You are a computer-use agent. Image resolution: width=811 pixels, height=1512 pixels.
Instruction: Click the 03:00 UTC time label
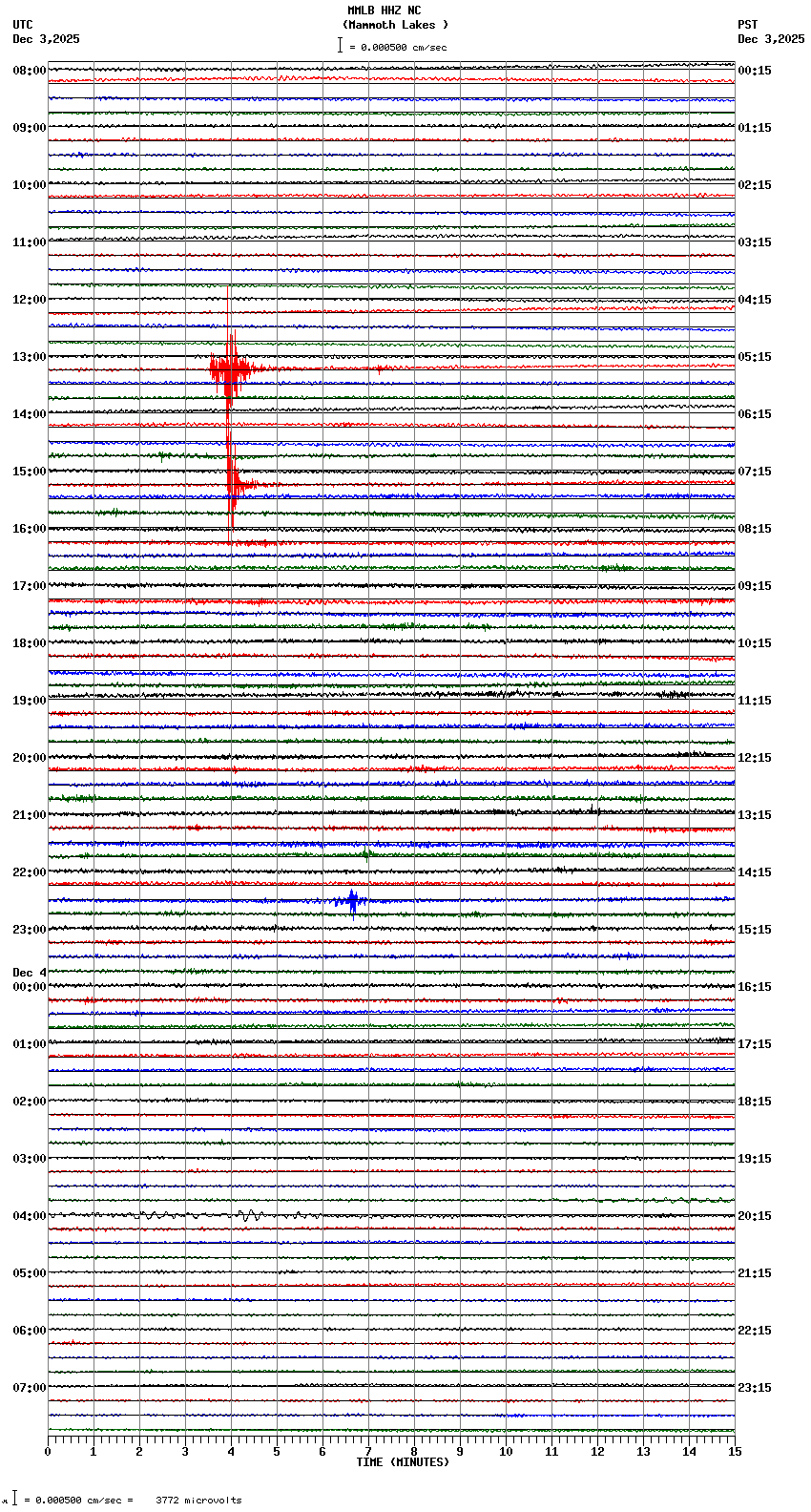click(29, 1159)
